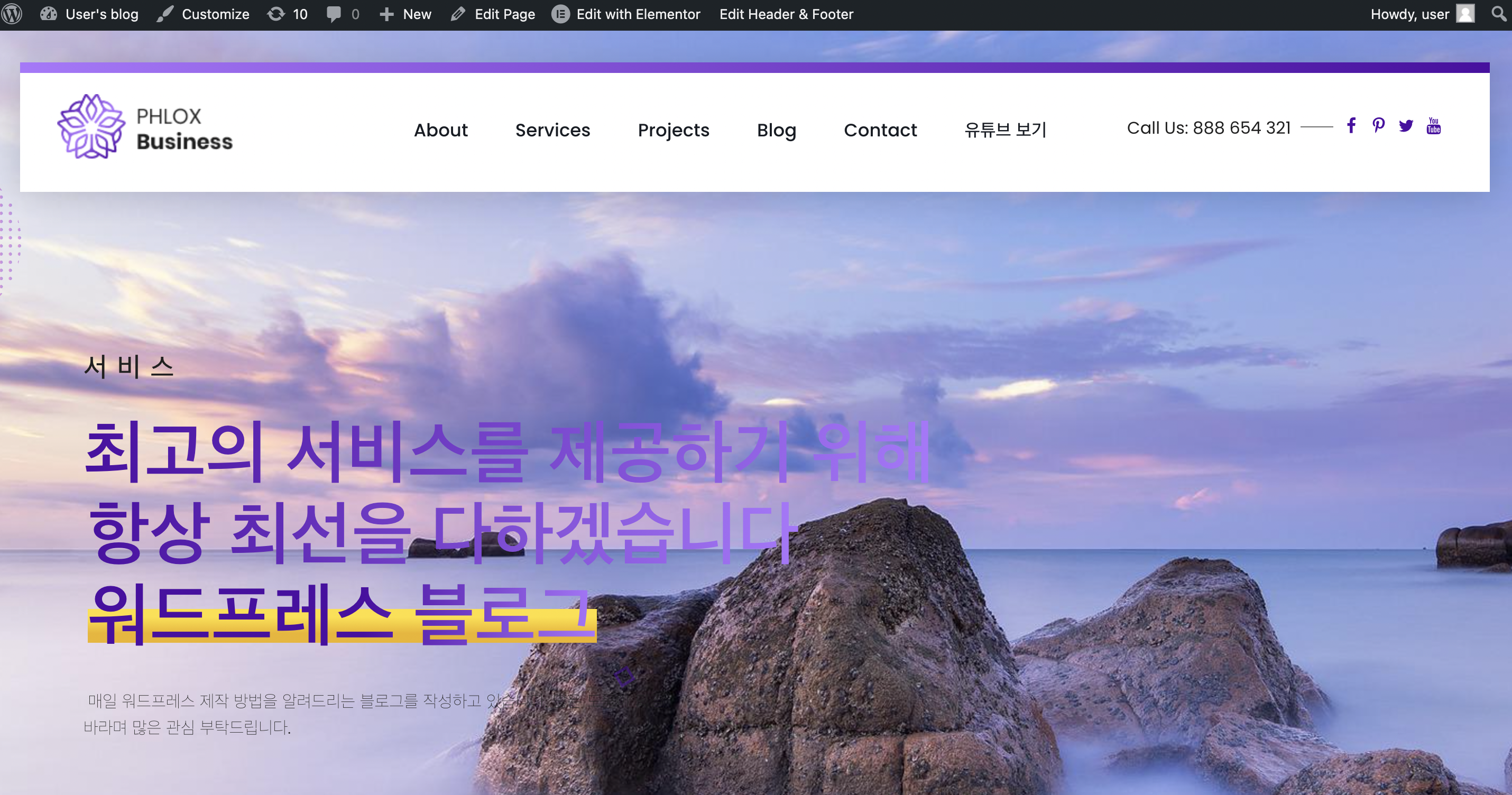Open the YouTube social icon
The image size is (1512, 795).
point(1433,126)
